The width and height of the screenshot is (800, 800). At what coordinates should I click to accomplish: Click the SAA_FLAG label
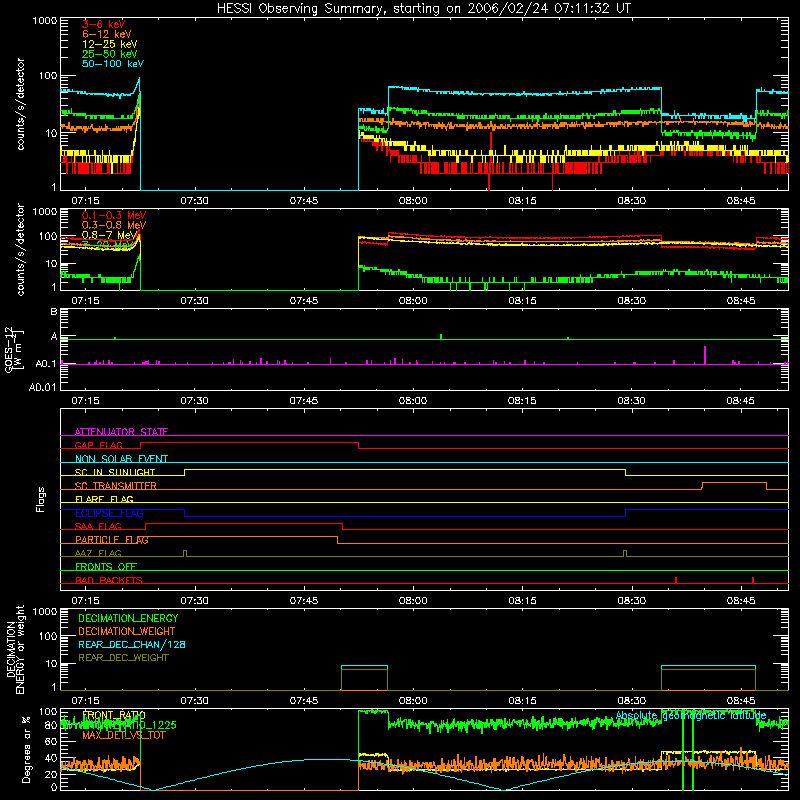pyautogui.click(x=98, y=526)
